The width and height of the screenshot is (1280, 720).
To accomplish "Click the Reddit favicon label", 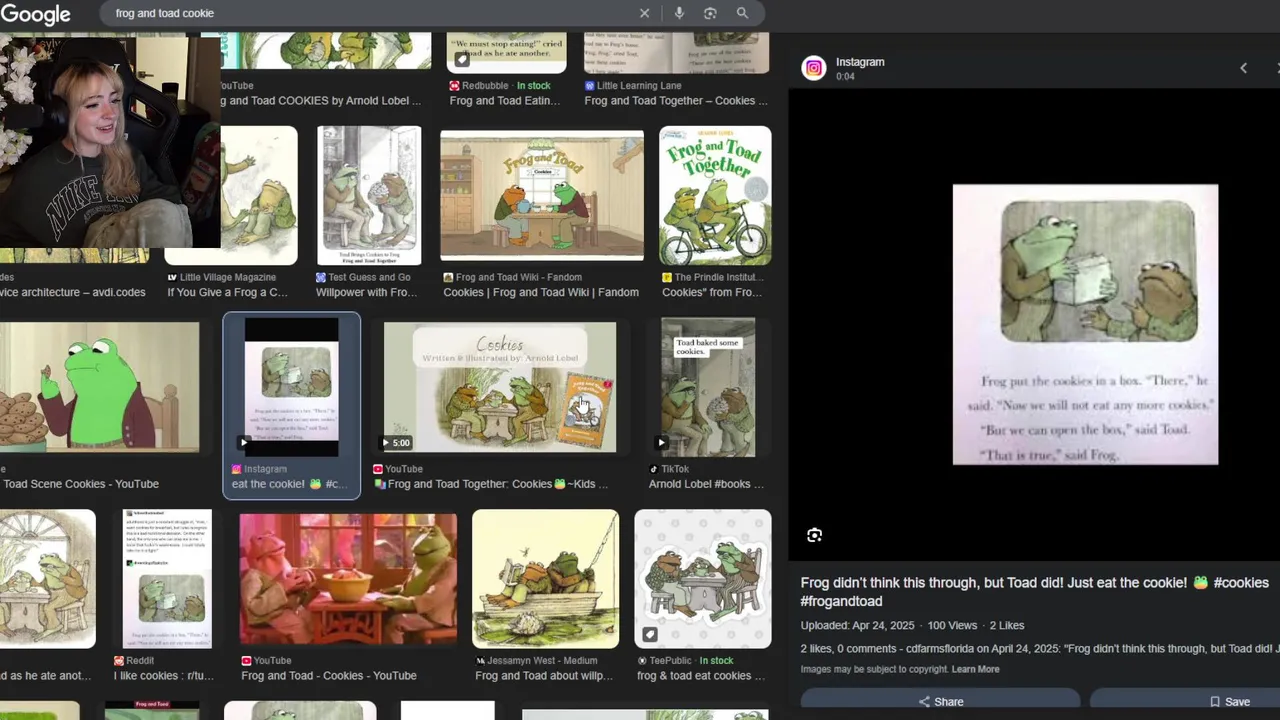I will [134, 661].
